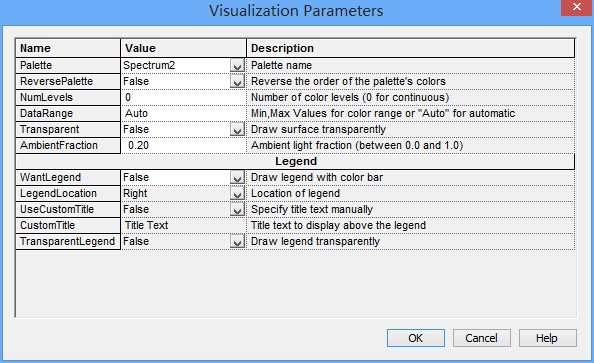Open the Palette dropdown arrow
Image resolution: width=594 pixels, height=363 pixels.
pyautogui.click(x=237, y=66)
